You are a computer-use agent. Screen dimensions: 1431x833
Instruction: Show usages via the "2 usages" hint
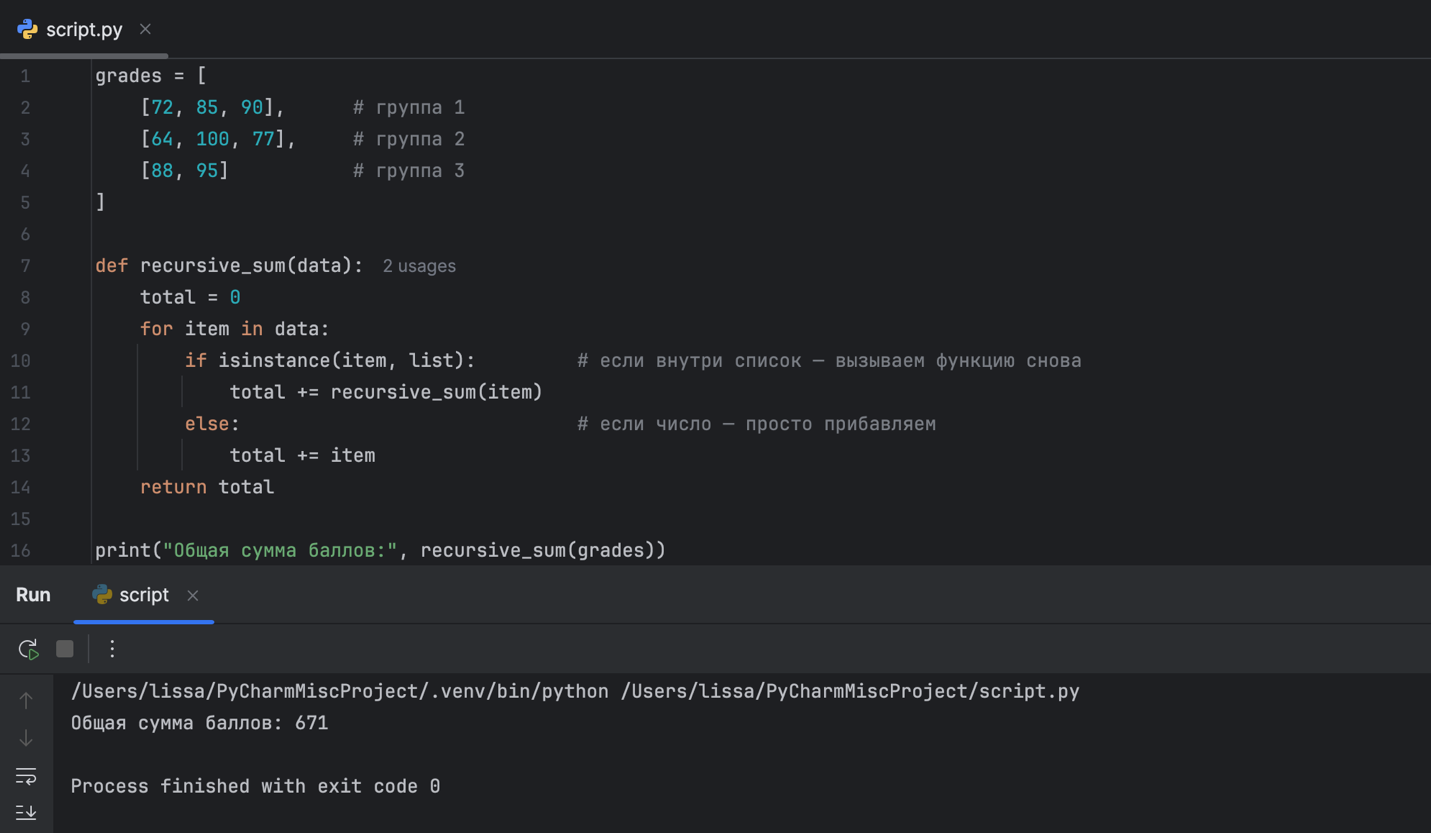[x=419, y=266]
